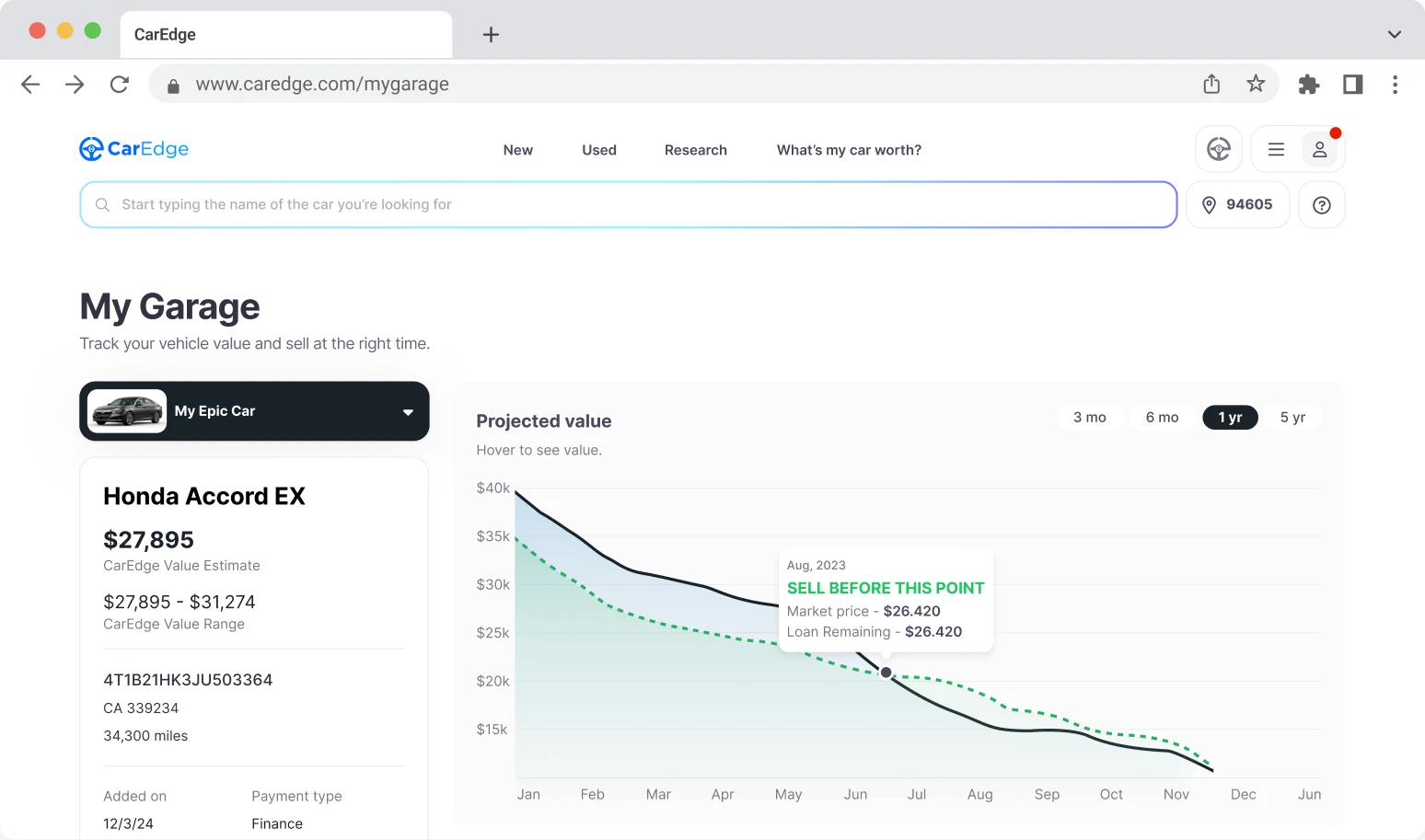Open the browser tab list chevron
This screenshot has width=1425, height=840.
[x=1393, y=34]
